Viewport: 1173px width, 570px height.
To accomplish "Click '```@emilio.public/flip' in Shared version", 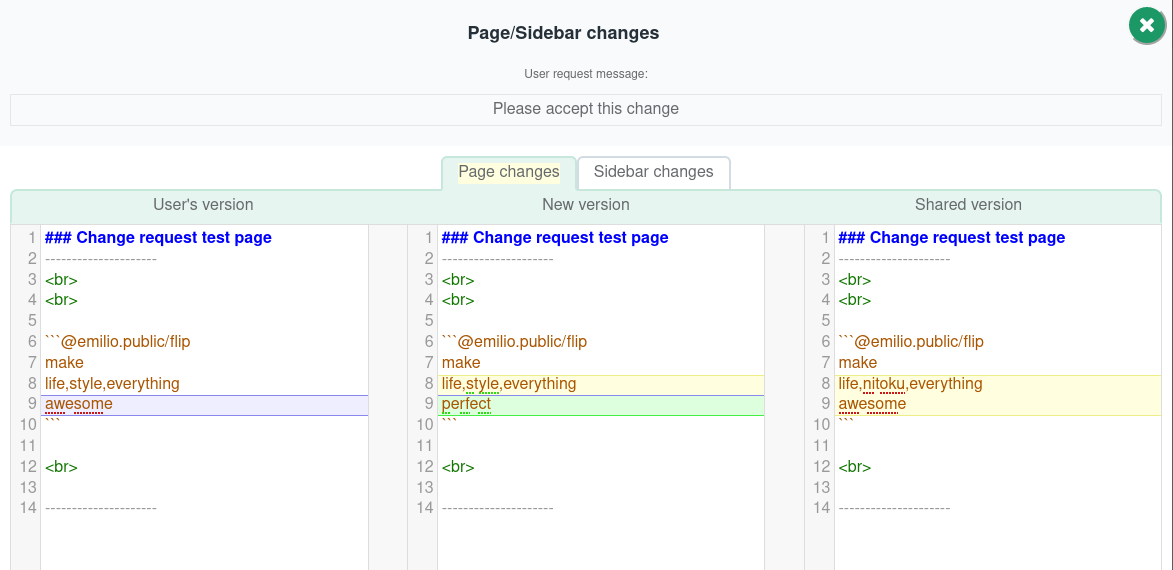I will pos(911,342).
